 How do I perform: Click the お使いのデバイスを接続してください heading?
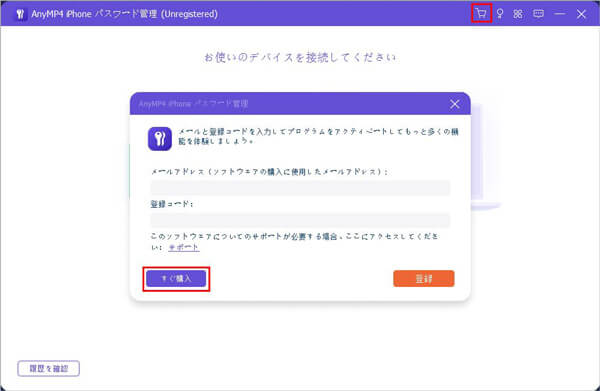(300, 57)
